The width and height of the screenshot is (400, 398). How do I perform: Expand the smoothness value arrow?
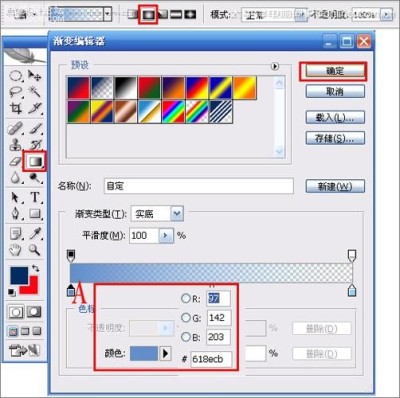[x=166, y=236]
